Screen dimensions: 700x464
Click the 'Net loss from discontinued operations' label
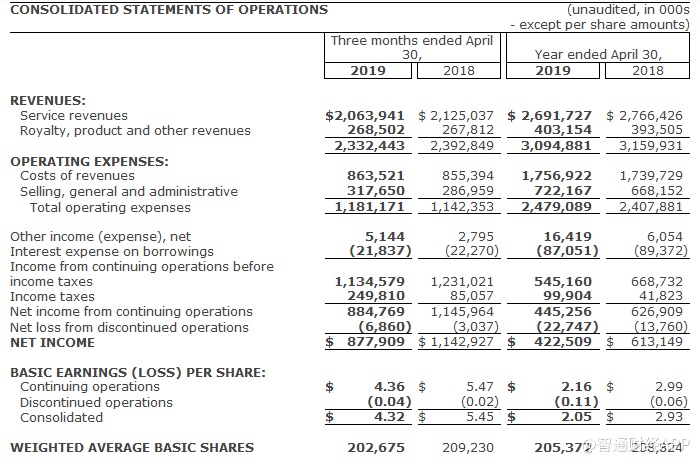tap(129, 328)
